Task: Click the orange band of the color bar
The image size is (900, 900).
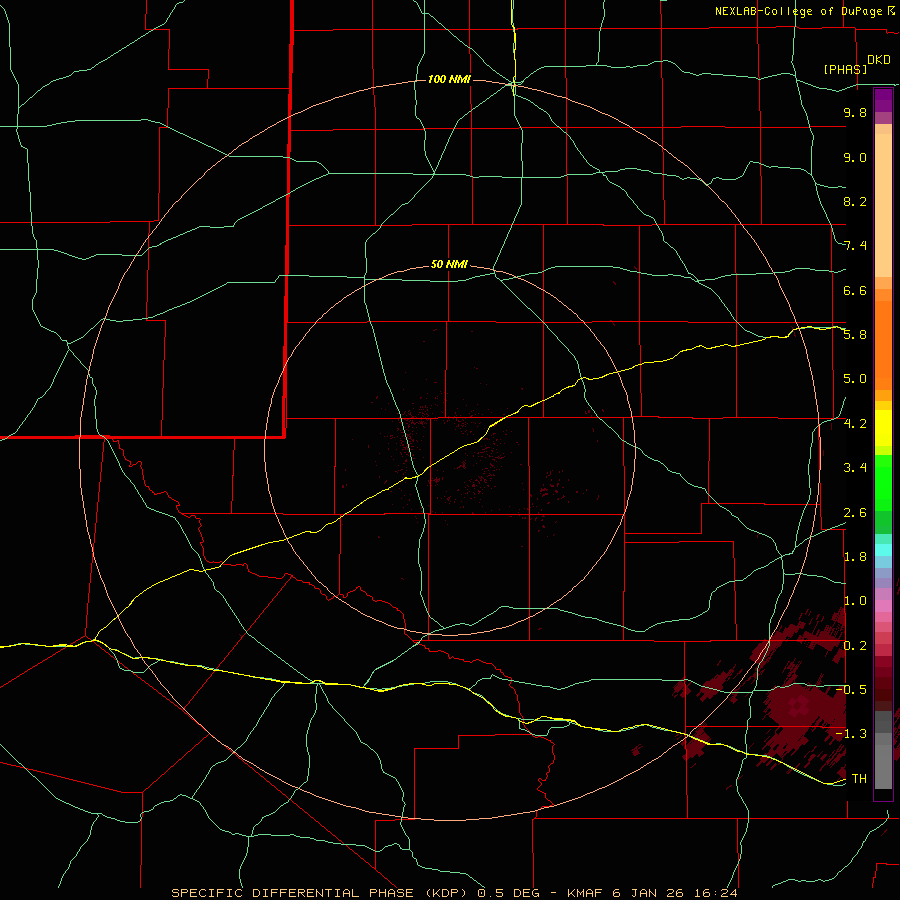Action: 883,344
